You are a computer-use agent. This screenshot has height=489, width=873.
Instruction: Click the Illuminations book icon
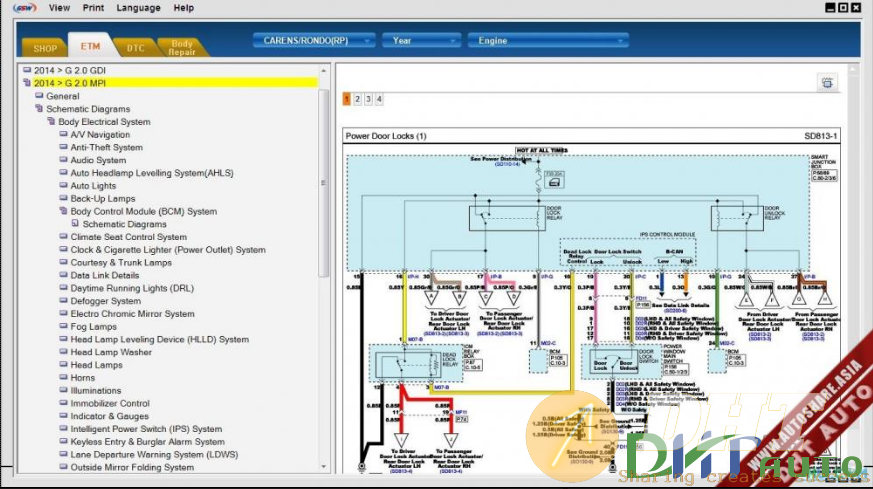click(63, 390)
